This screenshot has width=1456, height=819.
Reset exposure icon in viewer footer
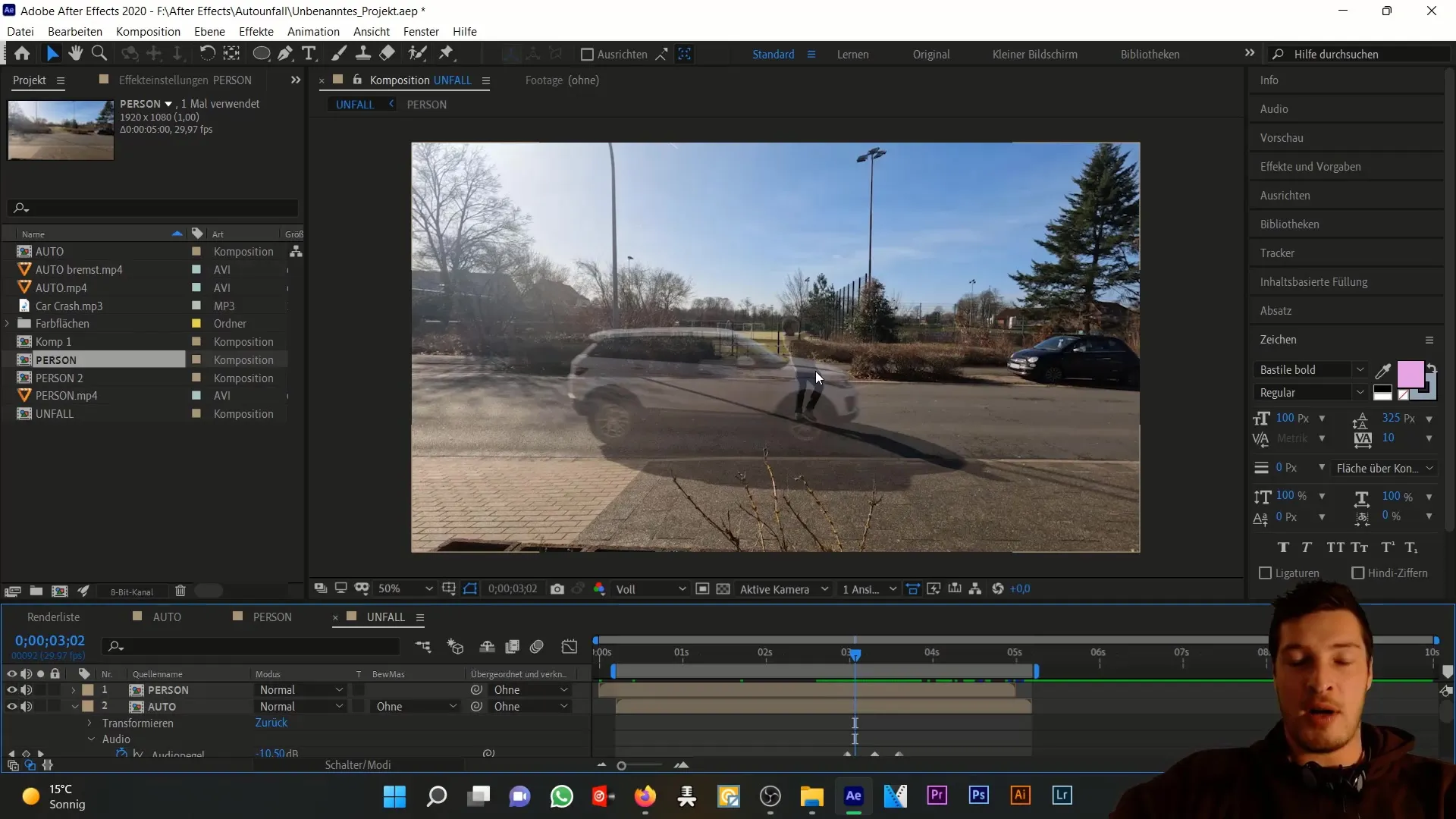998,589
